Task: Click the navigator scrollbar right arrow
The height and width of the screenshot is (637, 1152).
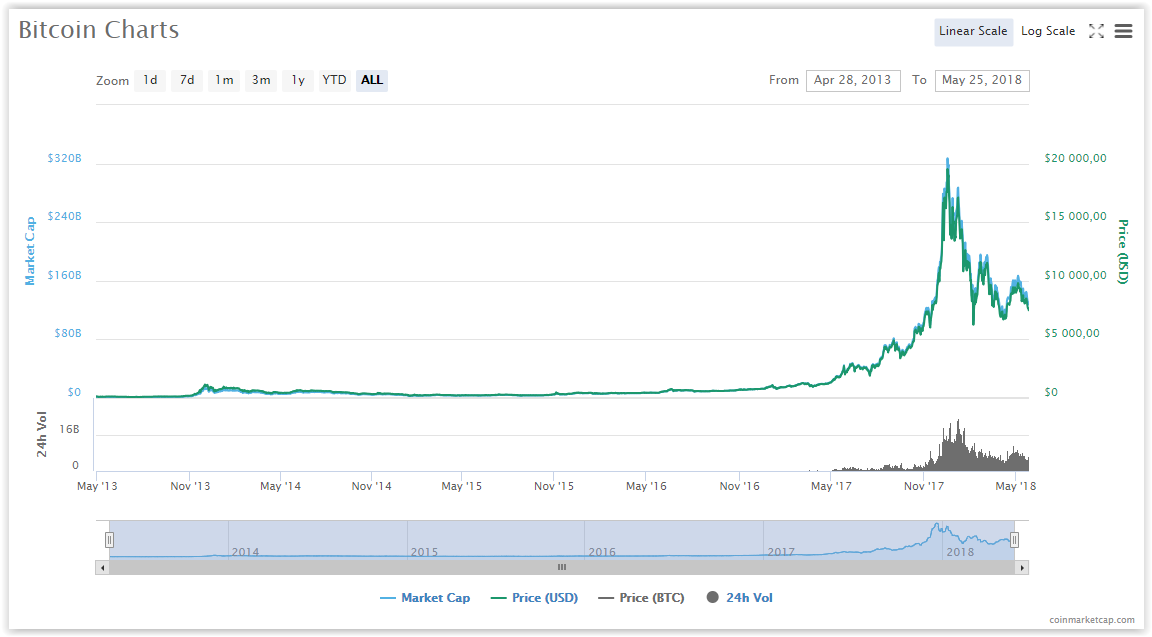Action: pyautogui.click(x=1022, y=568)
